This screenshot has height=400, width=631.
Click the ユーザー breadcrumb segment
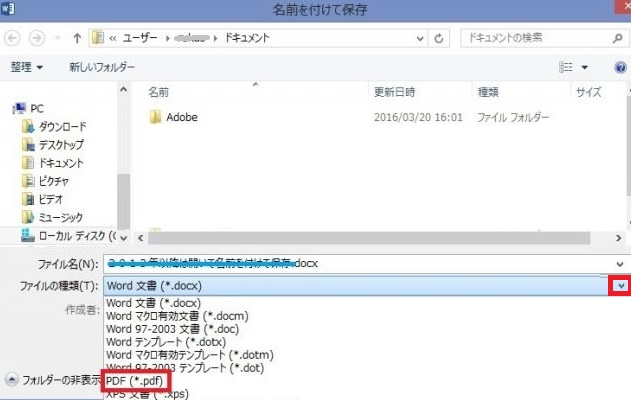(140, 38)
